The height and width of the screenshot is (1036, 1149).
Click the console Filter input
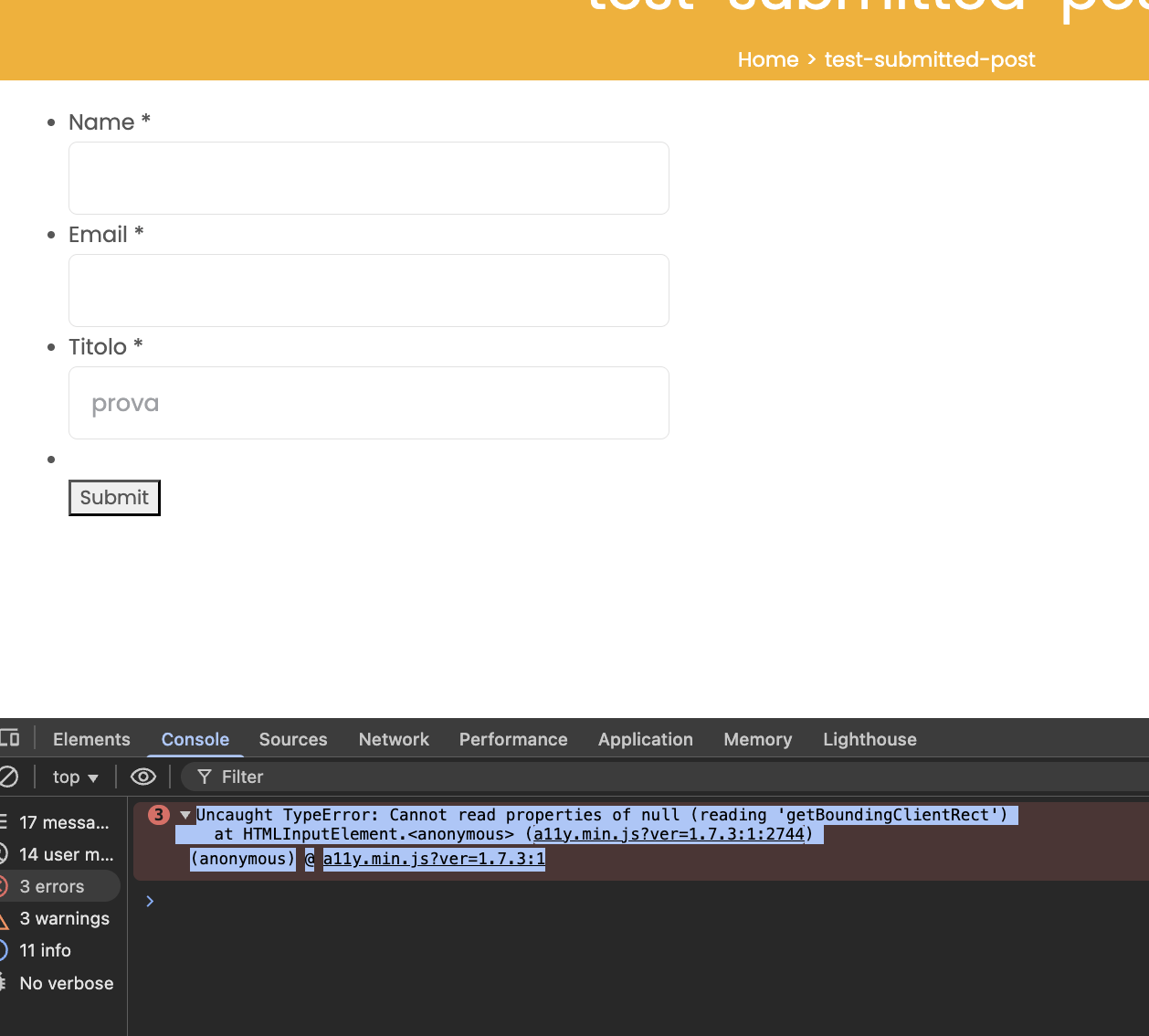click(639, 777)
